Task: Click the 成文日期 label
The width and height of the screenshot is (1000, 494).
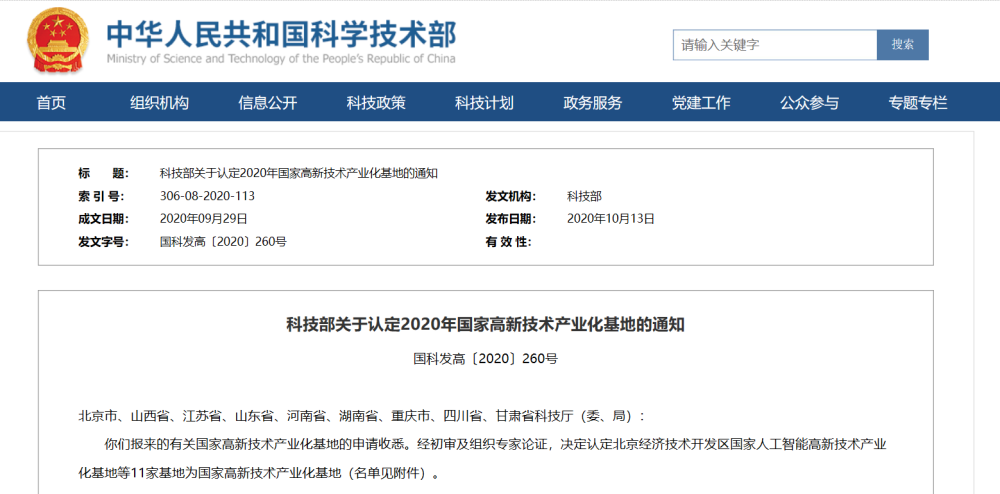Action: pos(103,219)
